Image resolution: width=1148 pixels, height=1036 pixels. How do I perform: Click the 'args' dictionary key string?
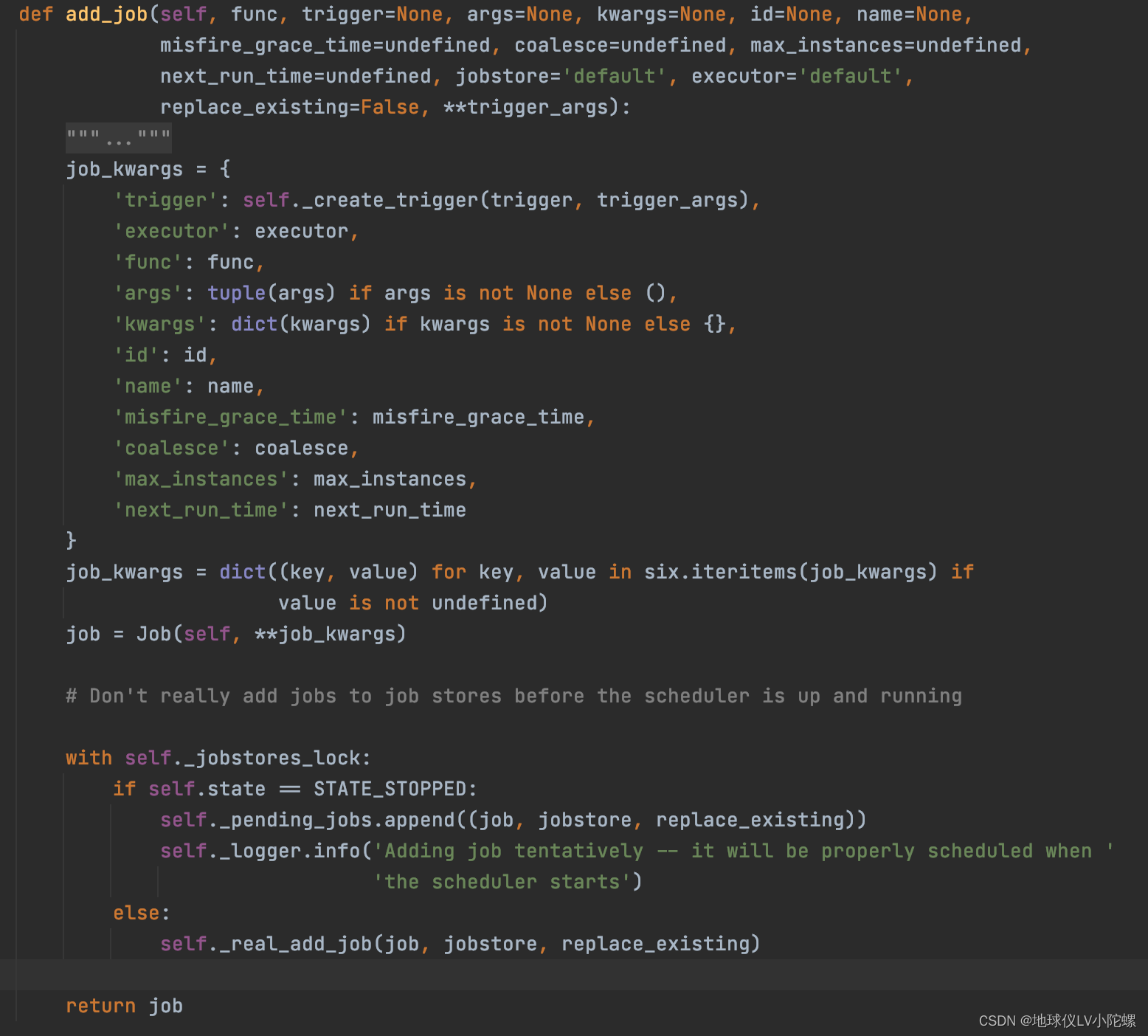click(x=148, y=293)
